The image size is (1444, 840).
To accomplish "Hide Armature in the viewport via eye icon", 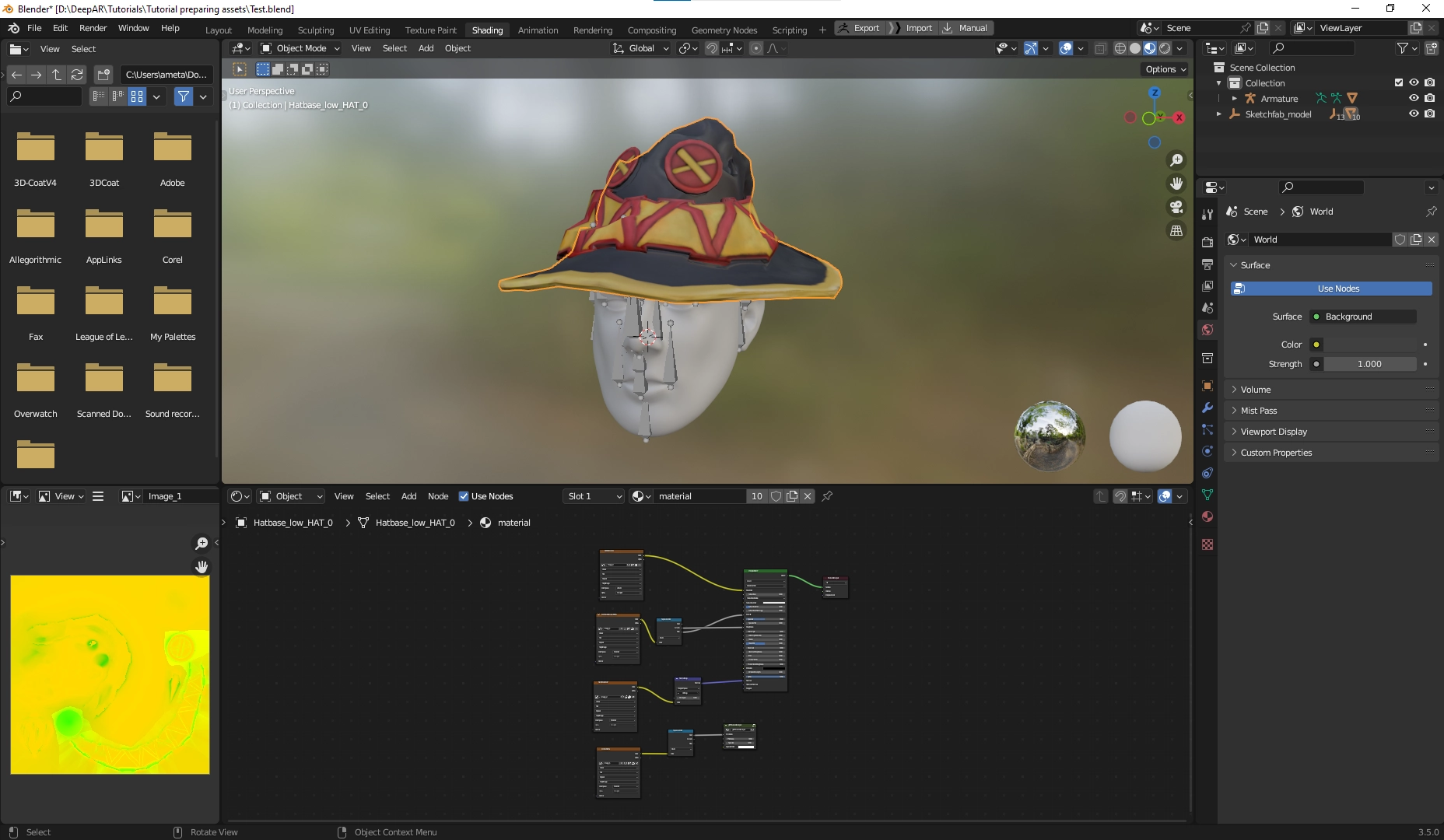I will pyautogui.click(x=1414, y=98).
